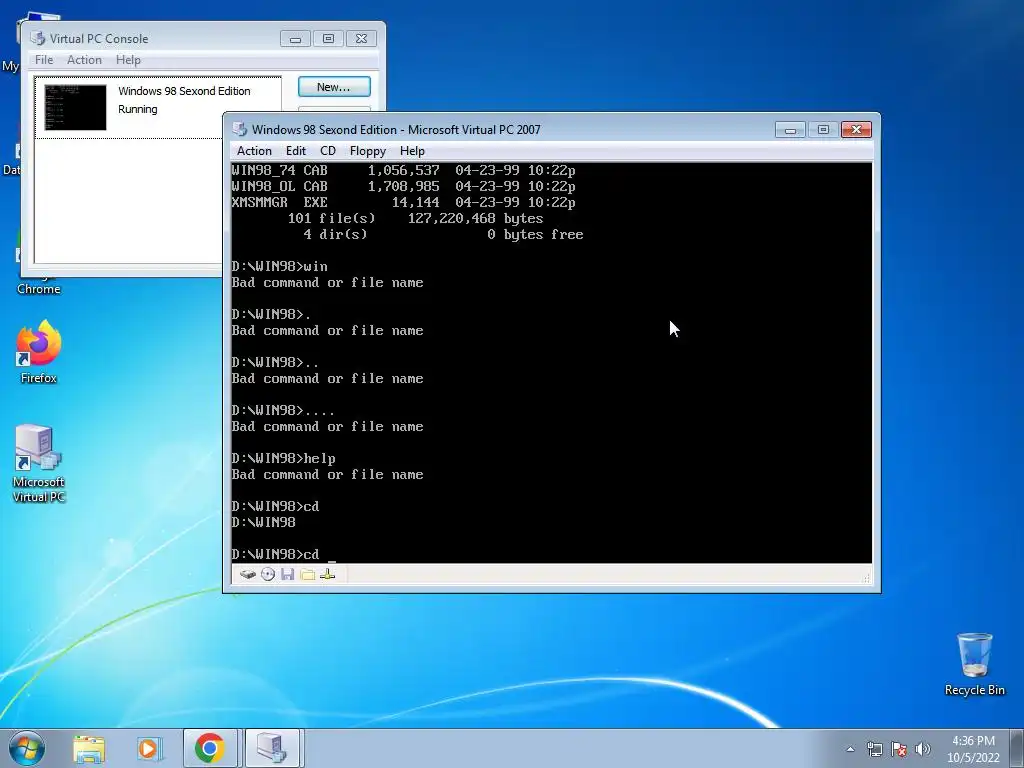
Task: Click the 'D:\WIN98>win' command line
Action: tap(280, 266)
